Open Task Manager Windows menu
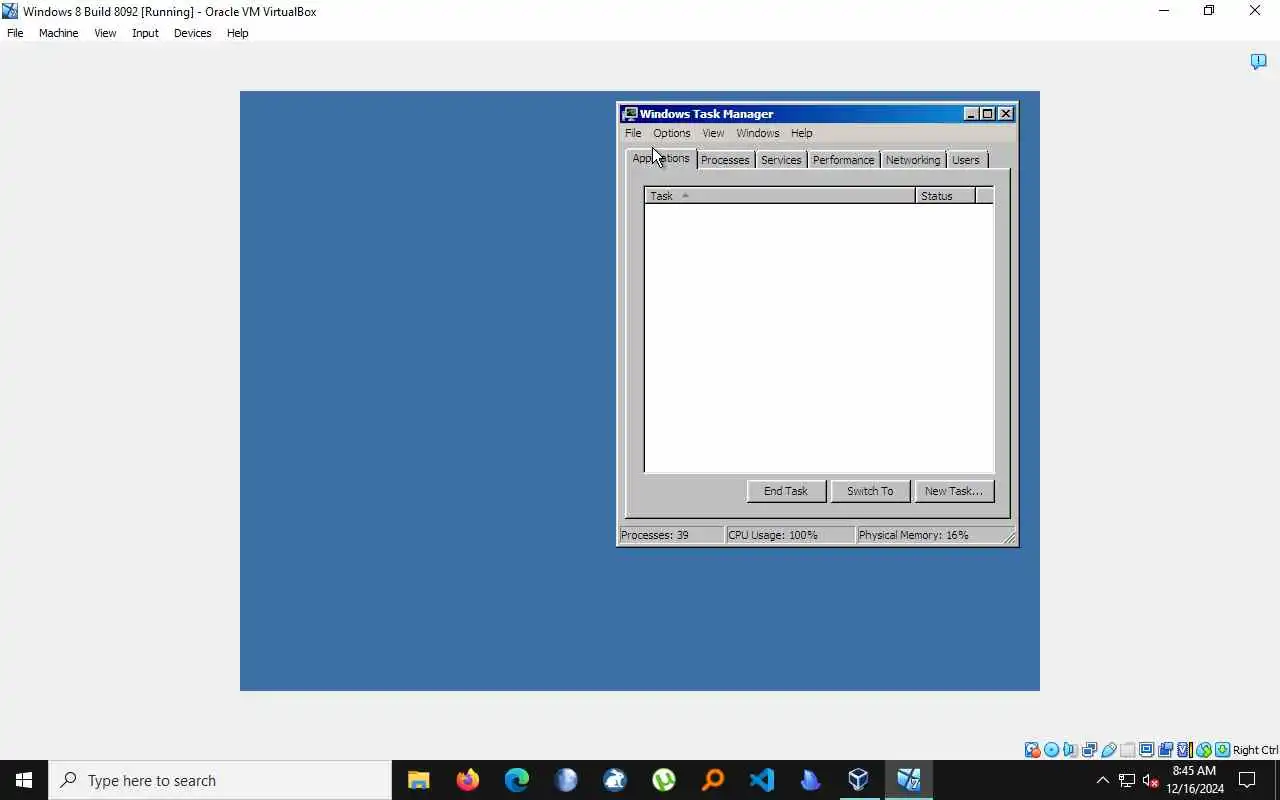The image size is (1280, 800). coord(758,133)
